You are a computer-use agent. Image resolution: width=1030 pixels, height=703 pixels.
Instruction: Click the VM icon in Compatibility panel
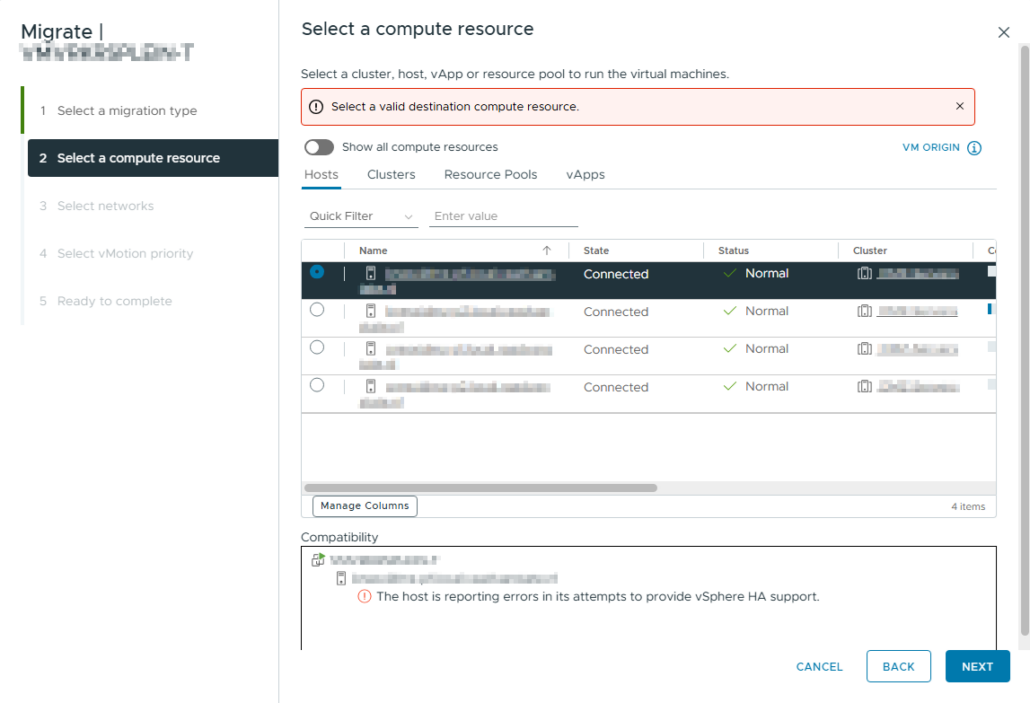point(318,560)
